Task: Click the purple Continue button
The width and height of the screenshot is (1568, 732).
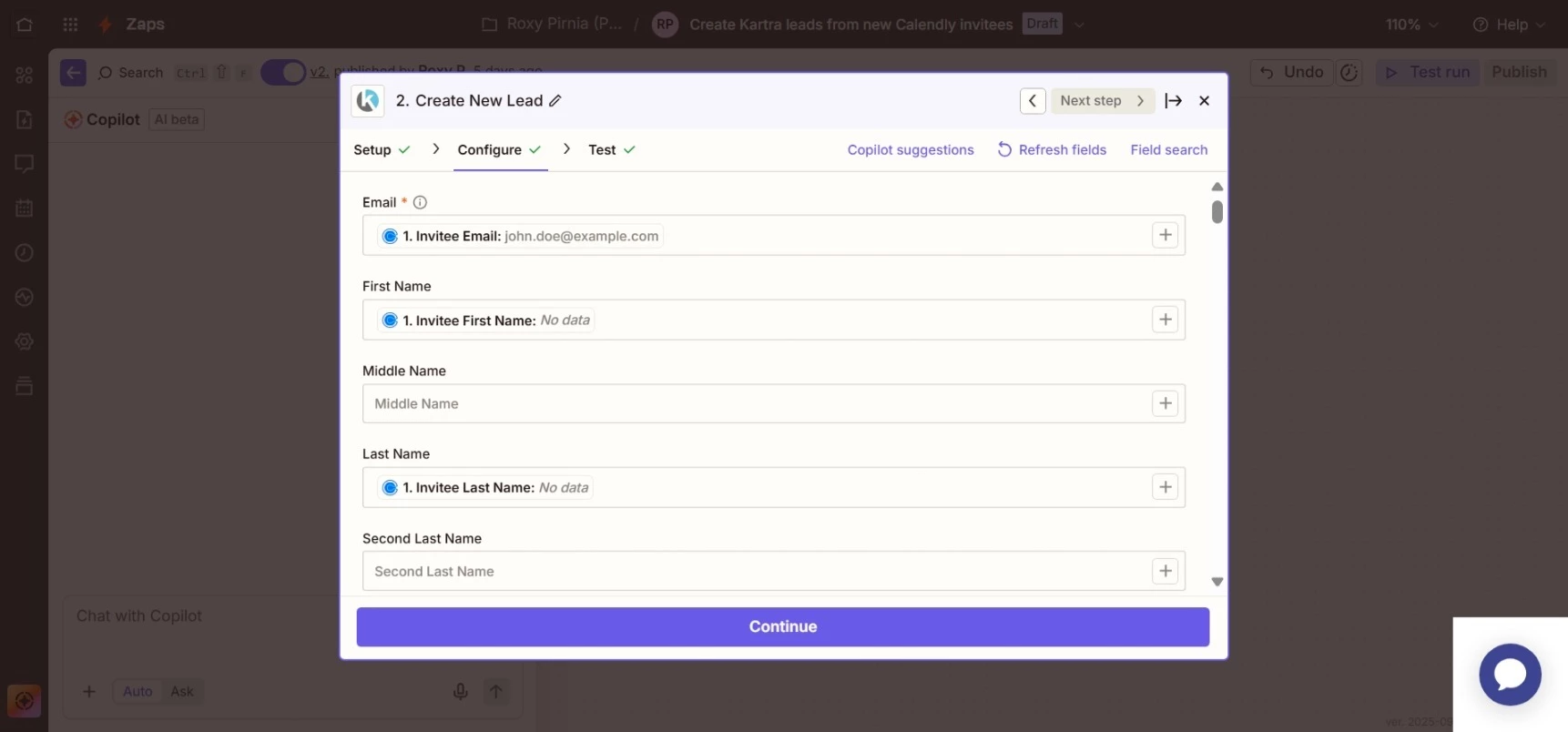Action: point(783,626)
